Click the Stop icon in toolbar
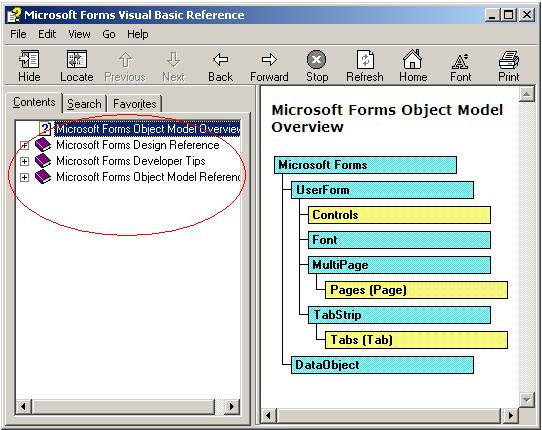Screen dimensions: 542x430 [x=316, y=59]
